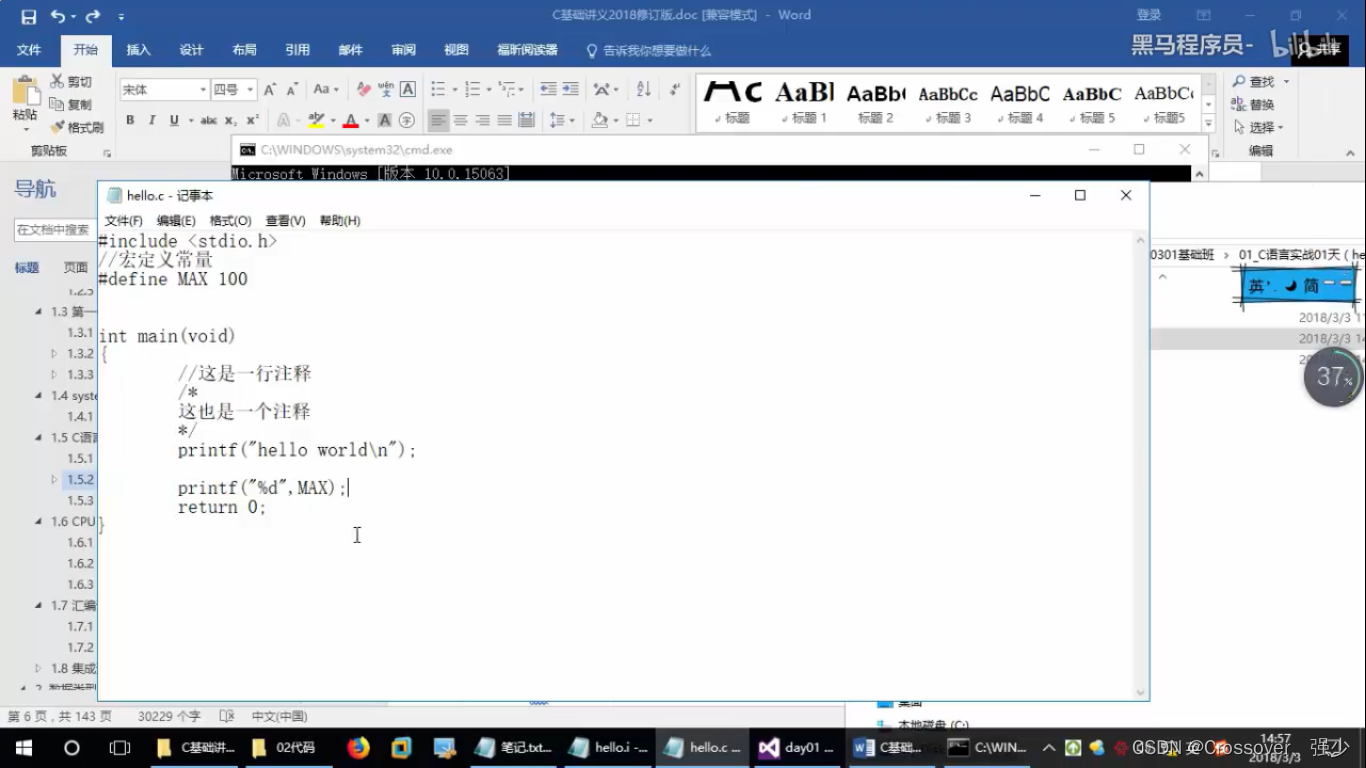The height and width of the screenshot is (768, 1366).
Task: Apply paragraph shading paint bucket
Action: [599, 120]
